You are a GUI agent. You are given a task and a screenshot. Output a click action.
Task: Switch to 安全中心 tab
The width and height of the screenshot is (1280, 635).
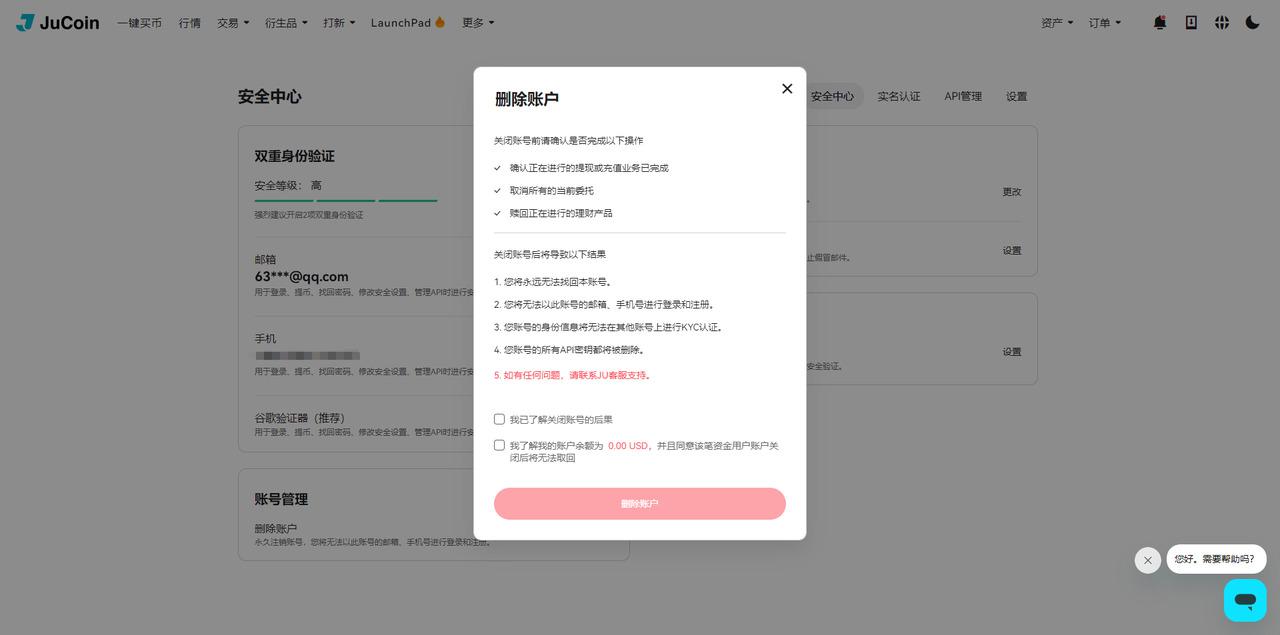(832, 96)
